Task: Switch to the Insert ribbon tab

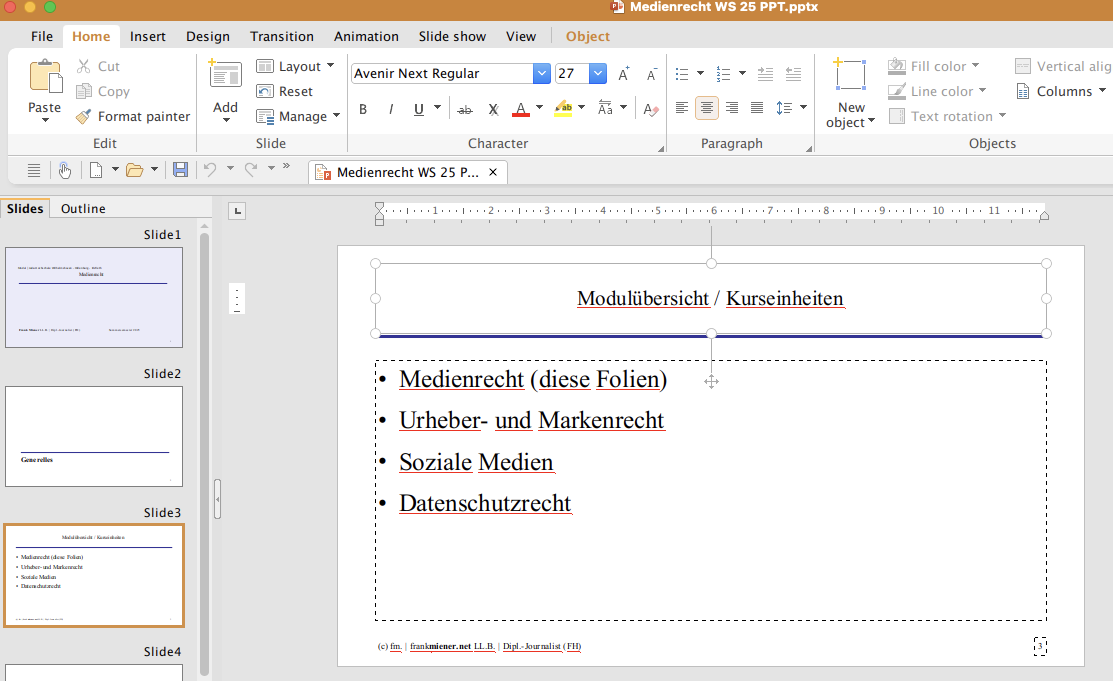Action: [x=148, y=36]
